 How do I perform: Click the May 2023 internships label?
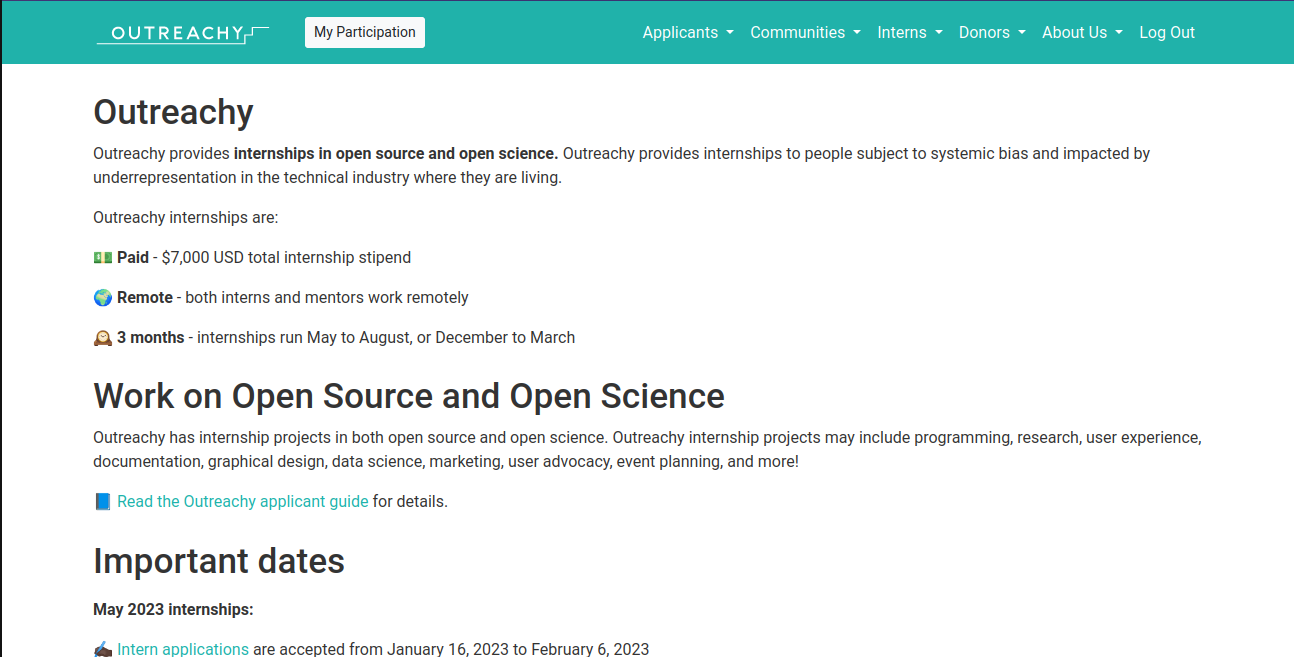(x=173, y=609)
